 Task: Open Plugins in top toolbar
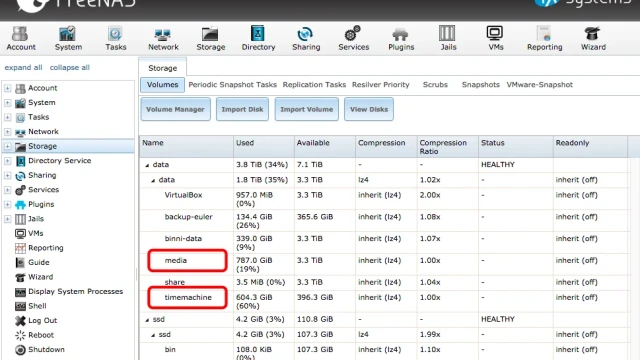click(x=401, y=38)
